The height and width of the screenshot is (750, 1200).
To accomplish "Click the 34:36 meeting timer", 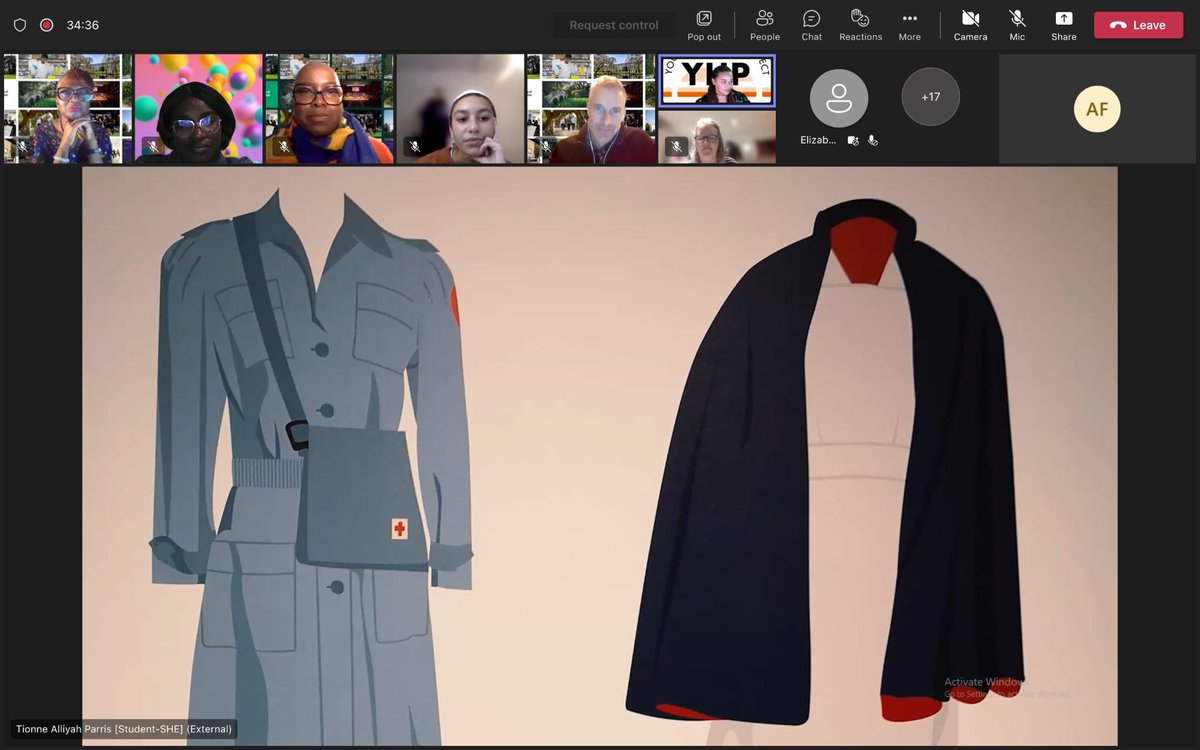I will point(82,25).
